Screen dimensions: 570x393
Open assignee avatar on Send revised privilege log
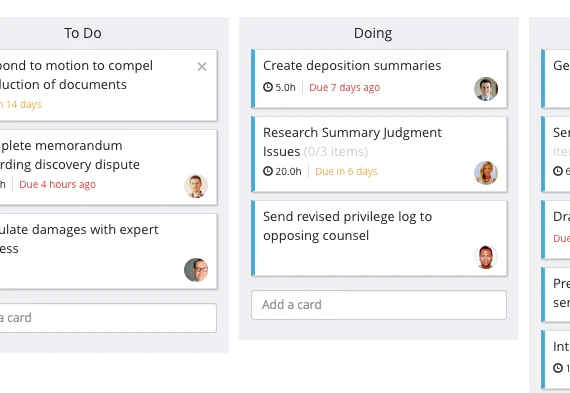click(486, 257)
